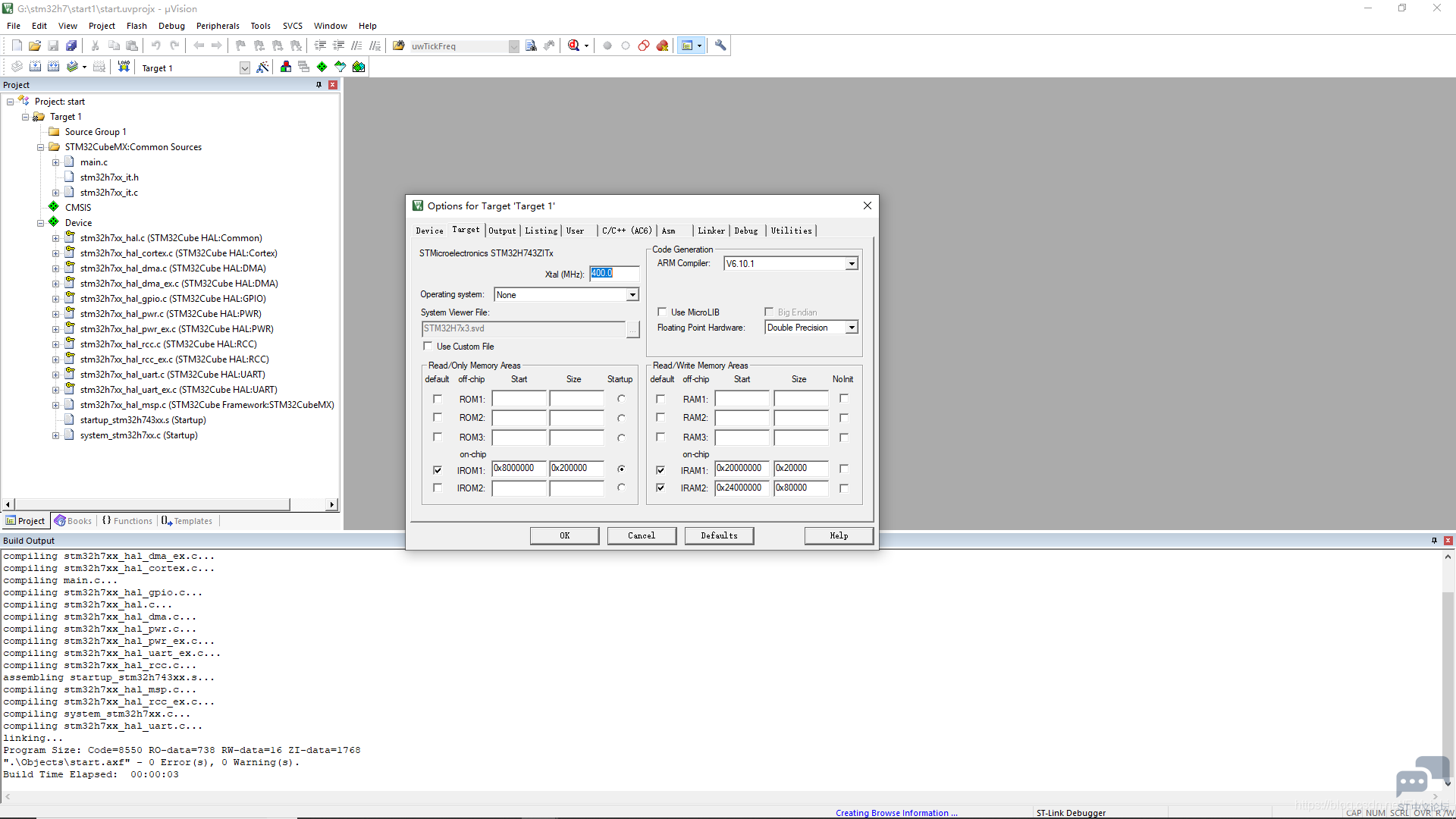Open the Linker tab

click(x=711, y=231)
